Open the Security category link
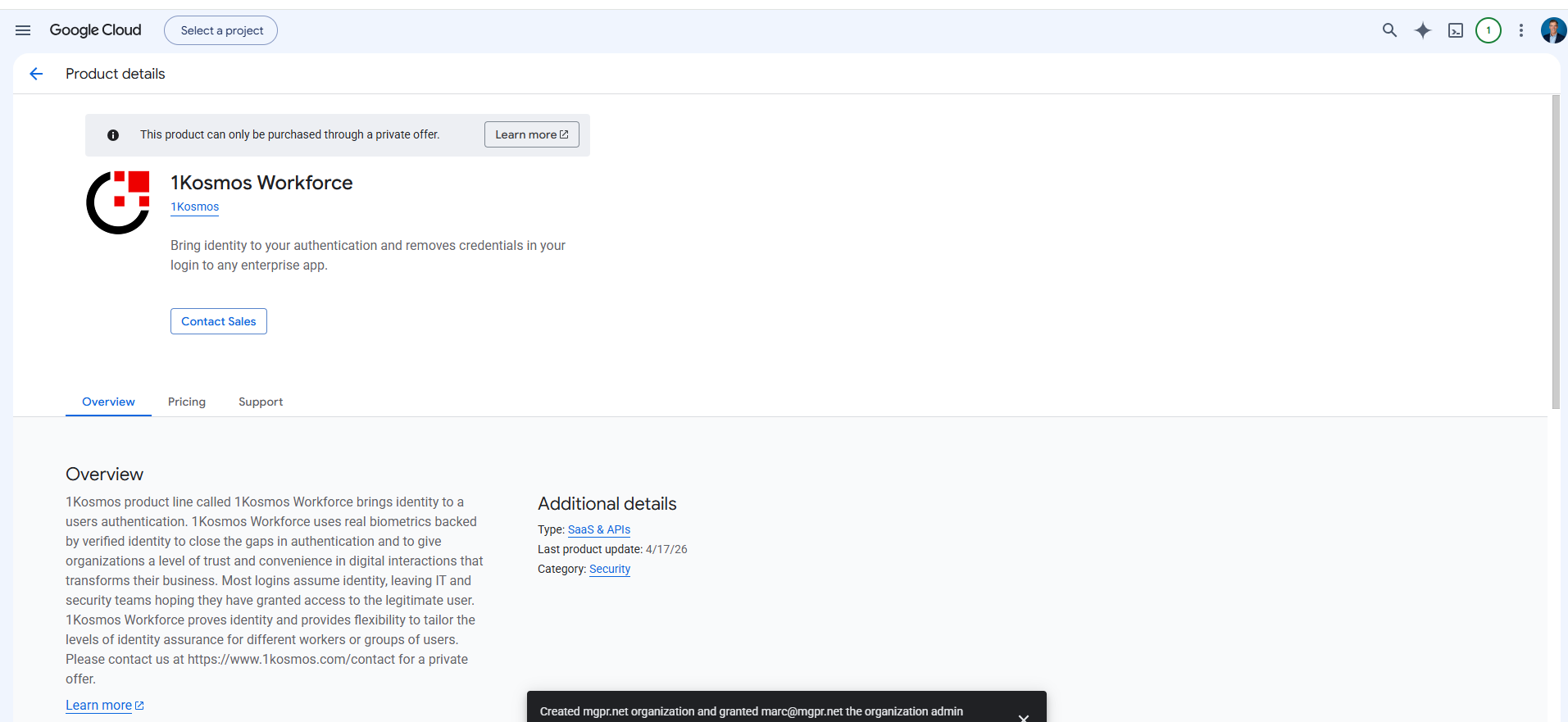The width and height of the screenshot is (1568, 722). point(610,569)
